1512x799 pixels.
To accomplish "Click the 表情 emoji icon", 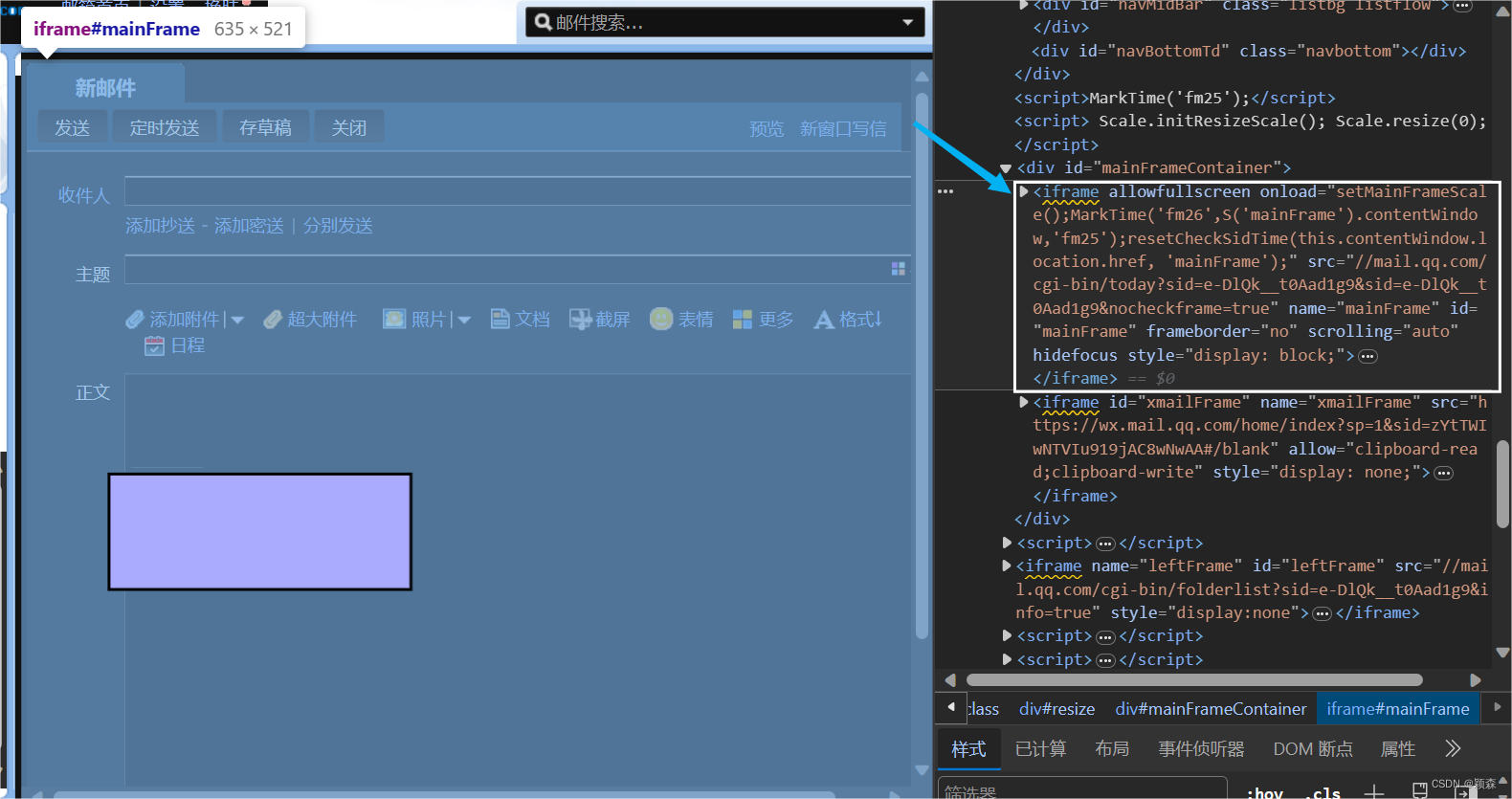I will coord(661,319).
